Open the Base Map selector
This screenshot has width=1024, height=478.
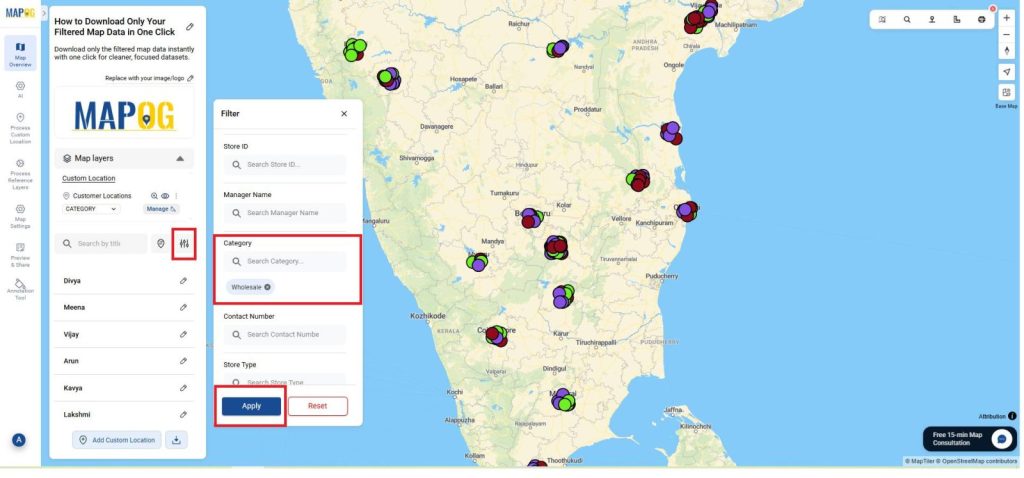coord(1006,93)
